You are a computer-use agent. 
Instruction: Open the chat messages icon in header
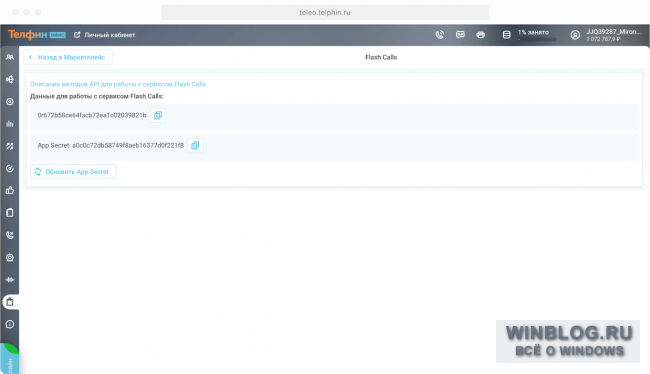click(460, 35)
